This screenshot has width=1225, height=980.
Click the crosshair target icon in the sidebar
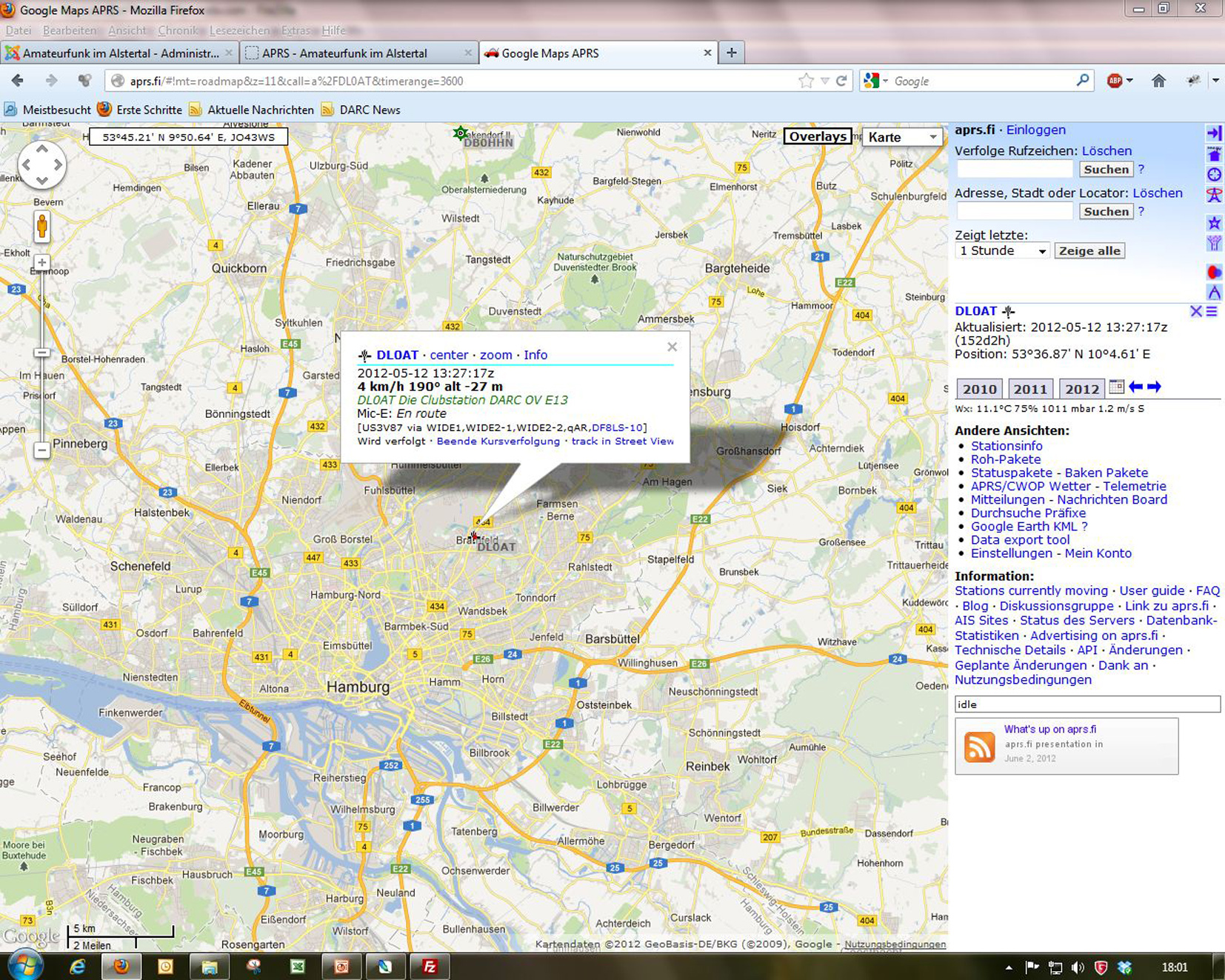pyautogui.click(x=1214, y=175)
